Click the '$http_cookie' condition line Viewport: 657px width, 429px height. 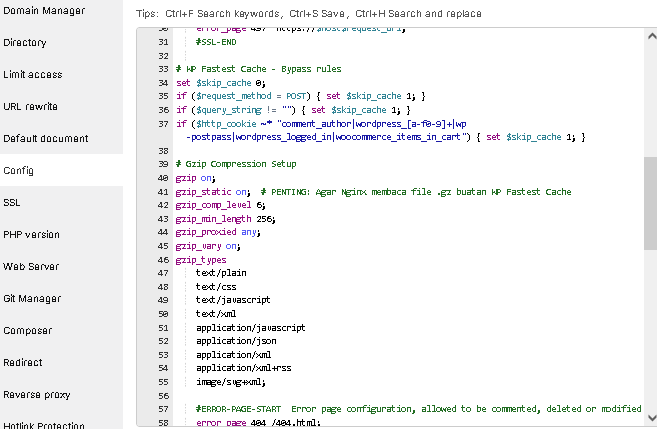pyautogui.click(x=380, y=130)
